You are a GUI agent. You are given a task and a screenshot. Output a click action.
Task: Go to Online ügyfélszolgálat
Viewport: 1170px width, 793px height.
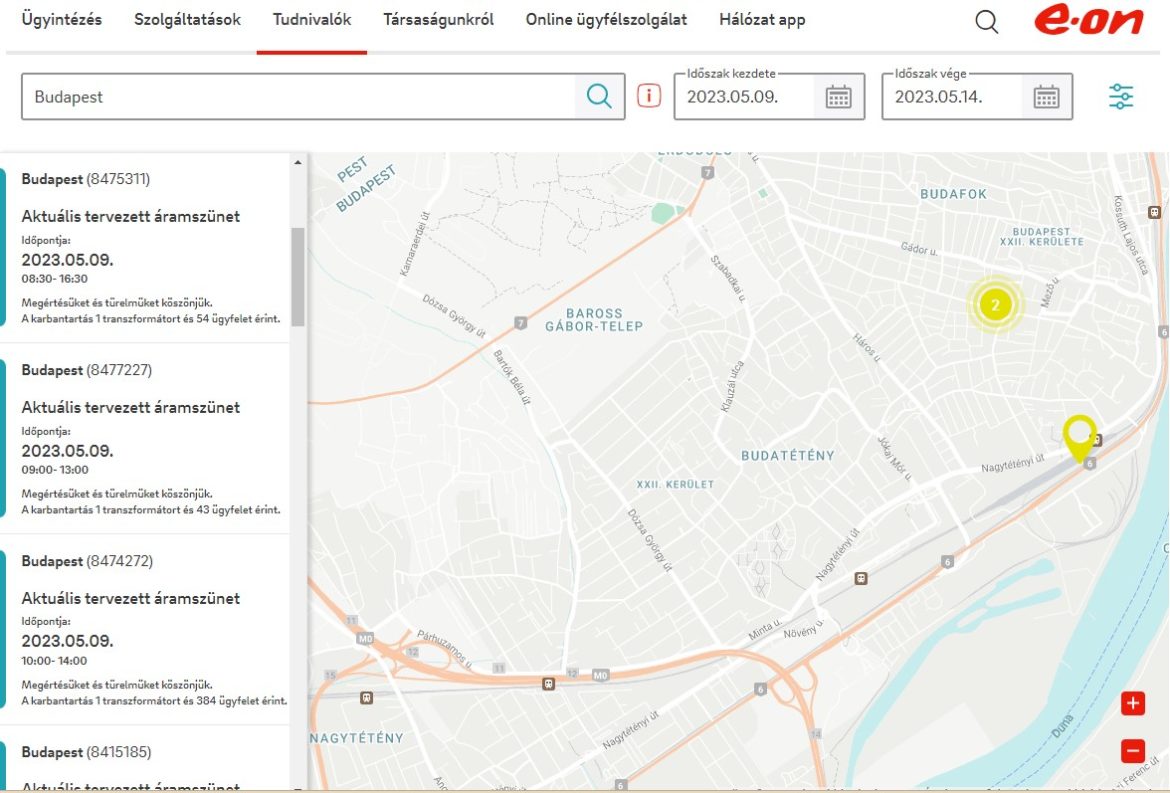click(606, 20)
